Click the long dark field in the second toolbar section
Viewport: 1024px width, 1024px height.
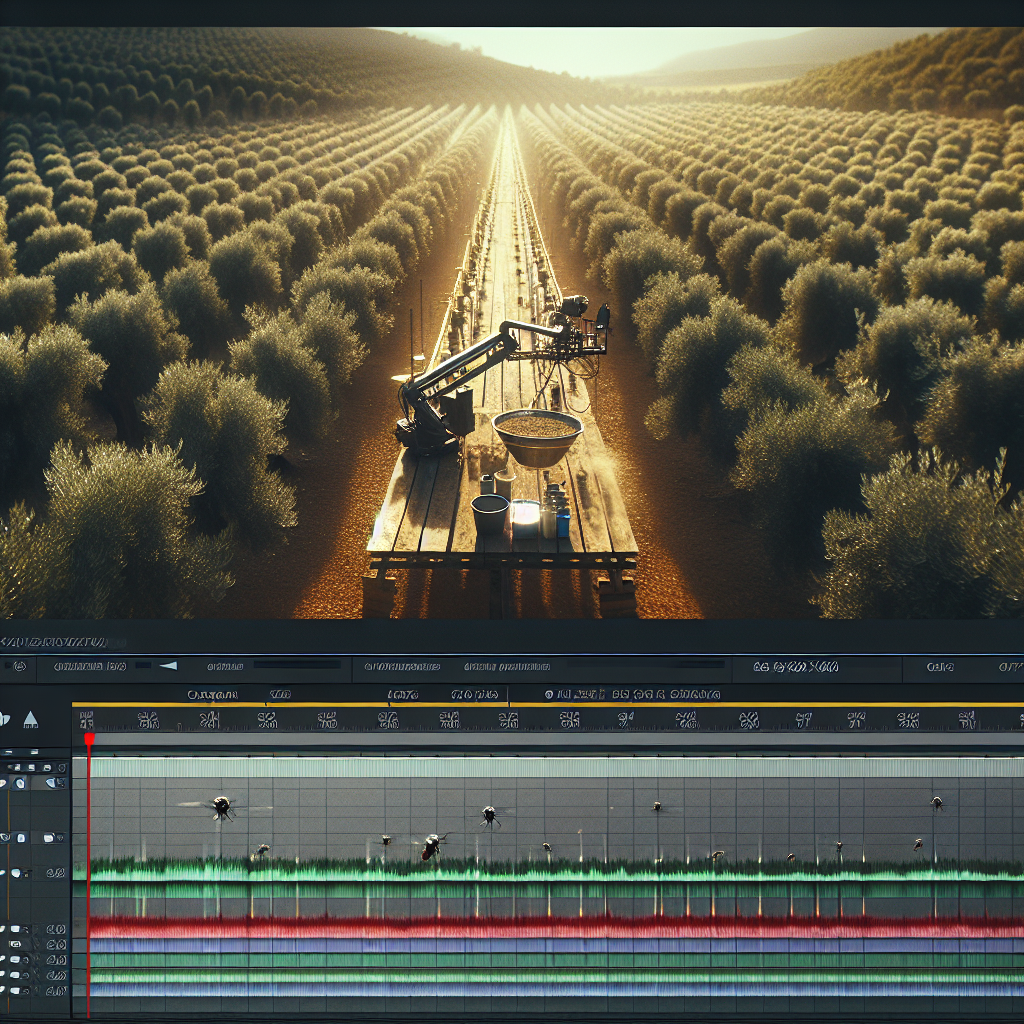click(297, 664)
